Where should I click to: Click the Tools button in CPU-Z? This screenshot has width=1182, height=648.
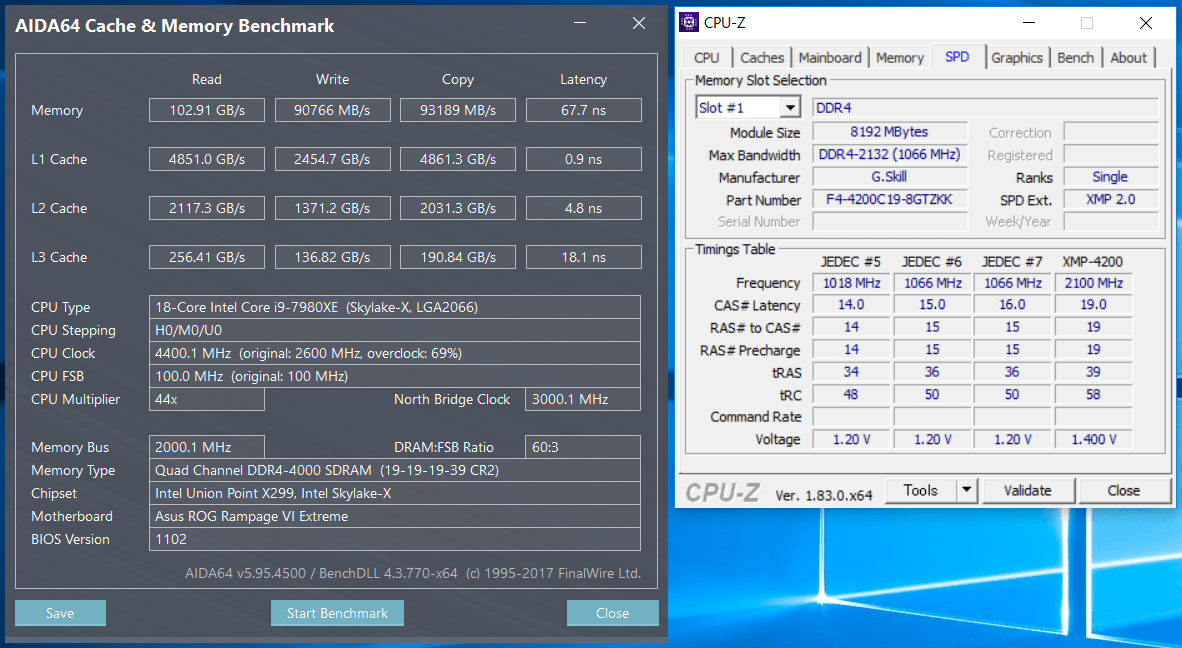point(920,491)
